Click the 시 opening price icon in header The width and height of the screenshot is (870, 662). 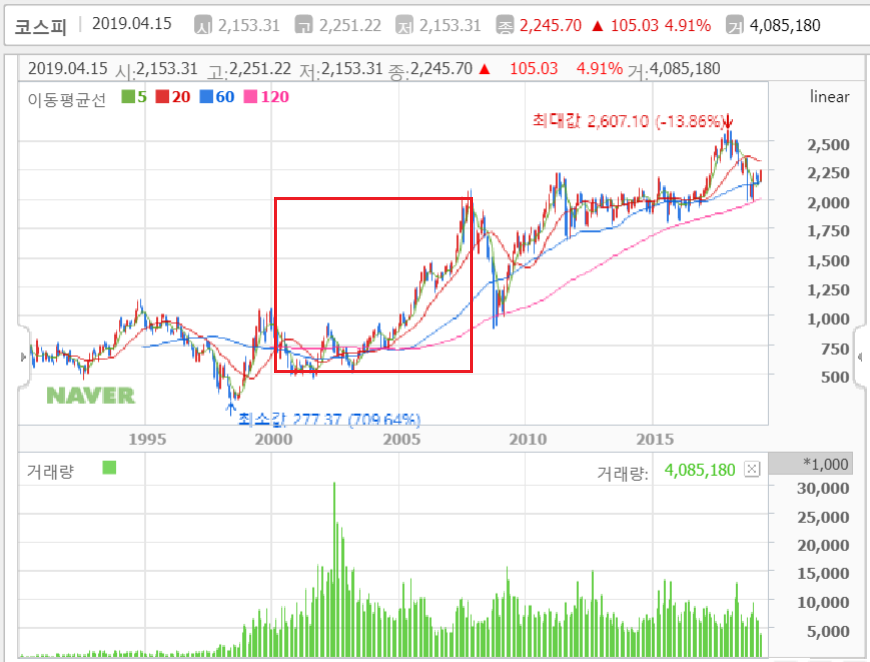coord(203,26)
